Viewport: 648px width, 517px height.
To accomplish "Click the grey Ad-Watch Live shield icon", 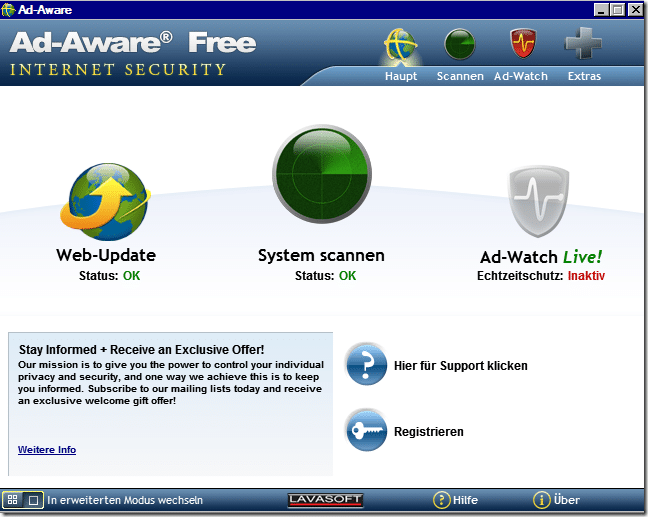I will click(x=539, y=201).
